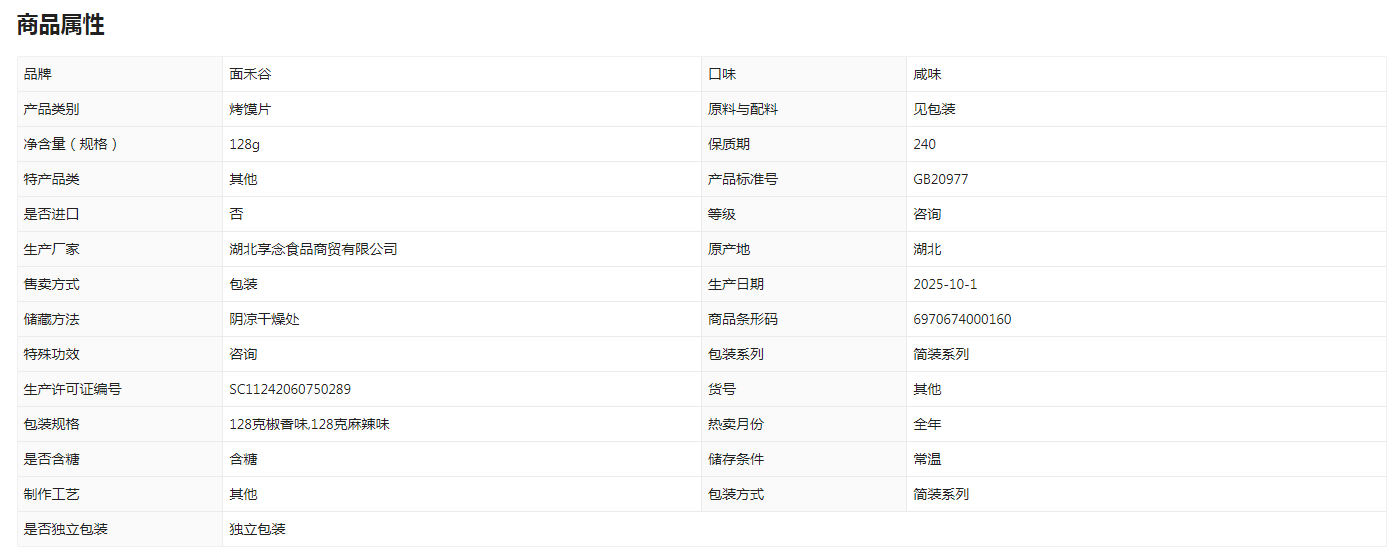Click the 储藏方法 value 阴凉干燥处
Screen dimensions: 1390x549
click(x=264, y=319)
